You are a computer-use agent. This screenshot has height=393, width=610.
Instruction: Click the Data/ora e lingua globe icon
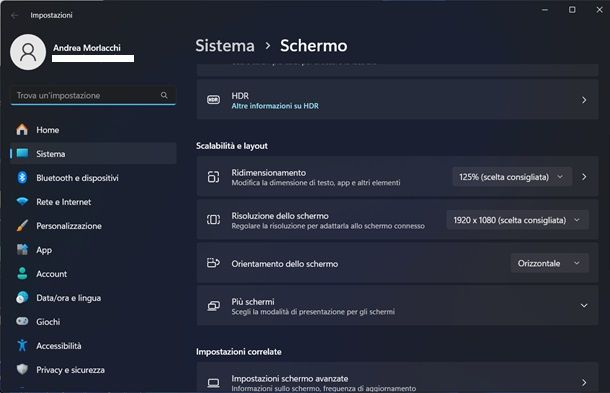[22, 298]
